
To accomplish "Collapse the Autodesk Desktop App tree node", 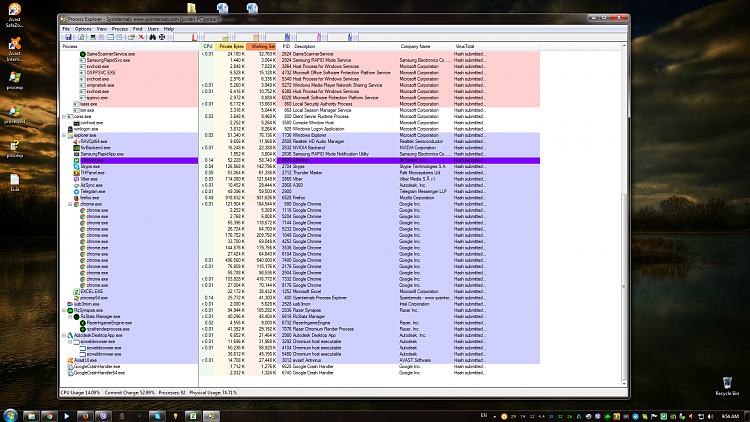I will click(65, 335).
